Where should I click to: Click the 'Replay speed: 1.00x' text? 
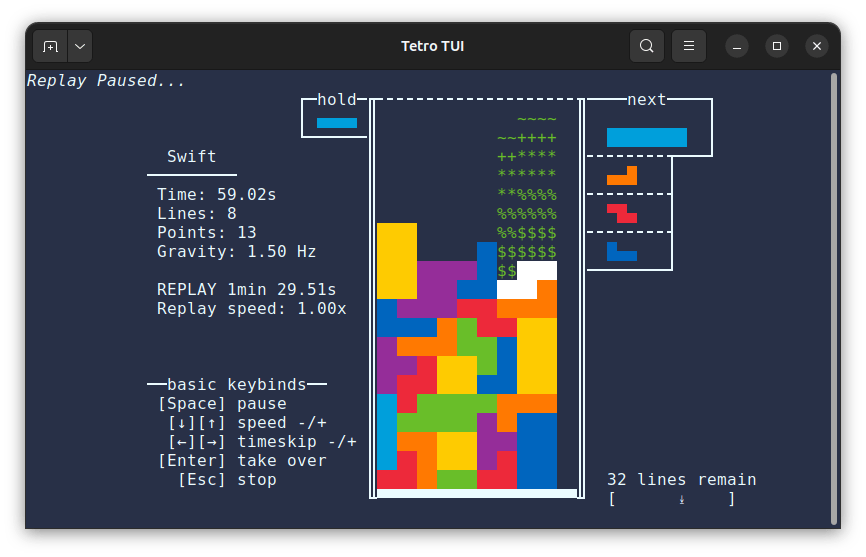coord(251,308)
